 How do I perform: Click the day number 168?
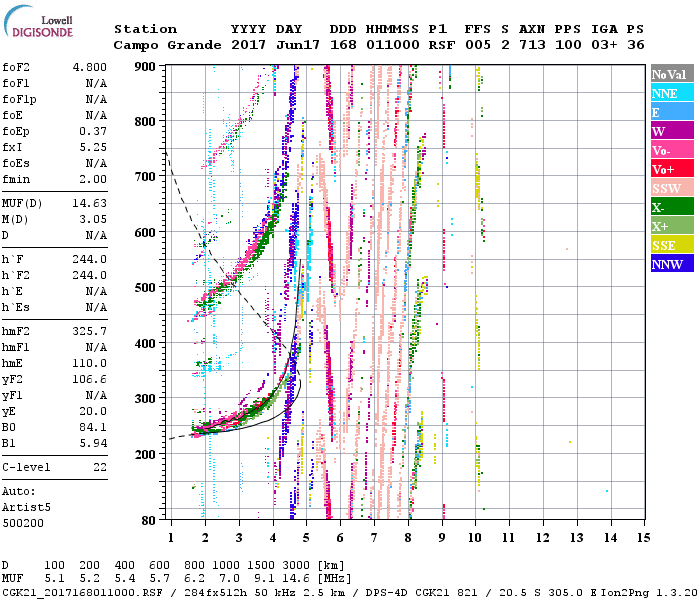(343, 45)
